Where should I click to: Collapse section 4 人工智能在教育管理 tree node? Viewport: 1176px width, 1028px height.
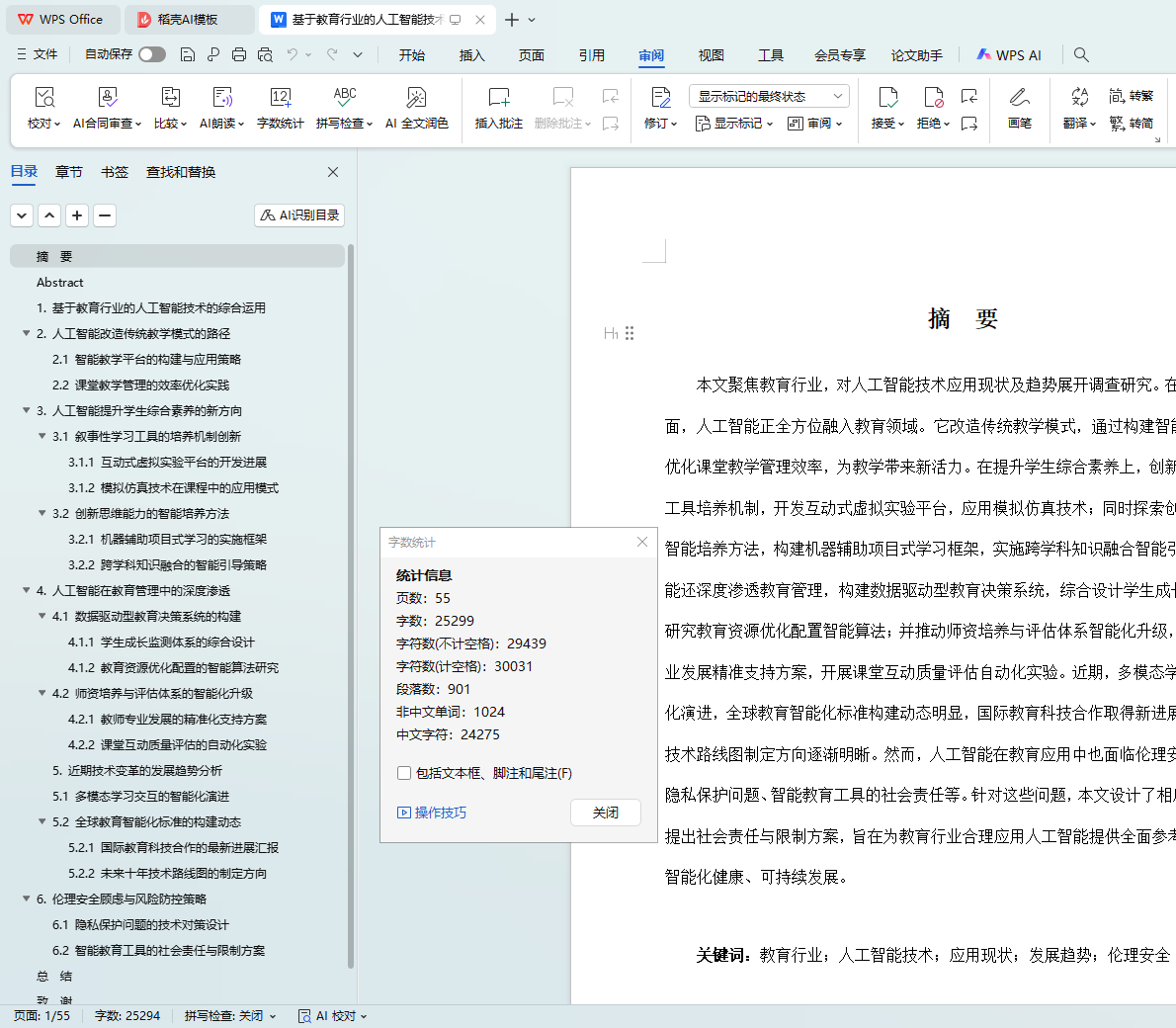click(x=27, y=590)
